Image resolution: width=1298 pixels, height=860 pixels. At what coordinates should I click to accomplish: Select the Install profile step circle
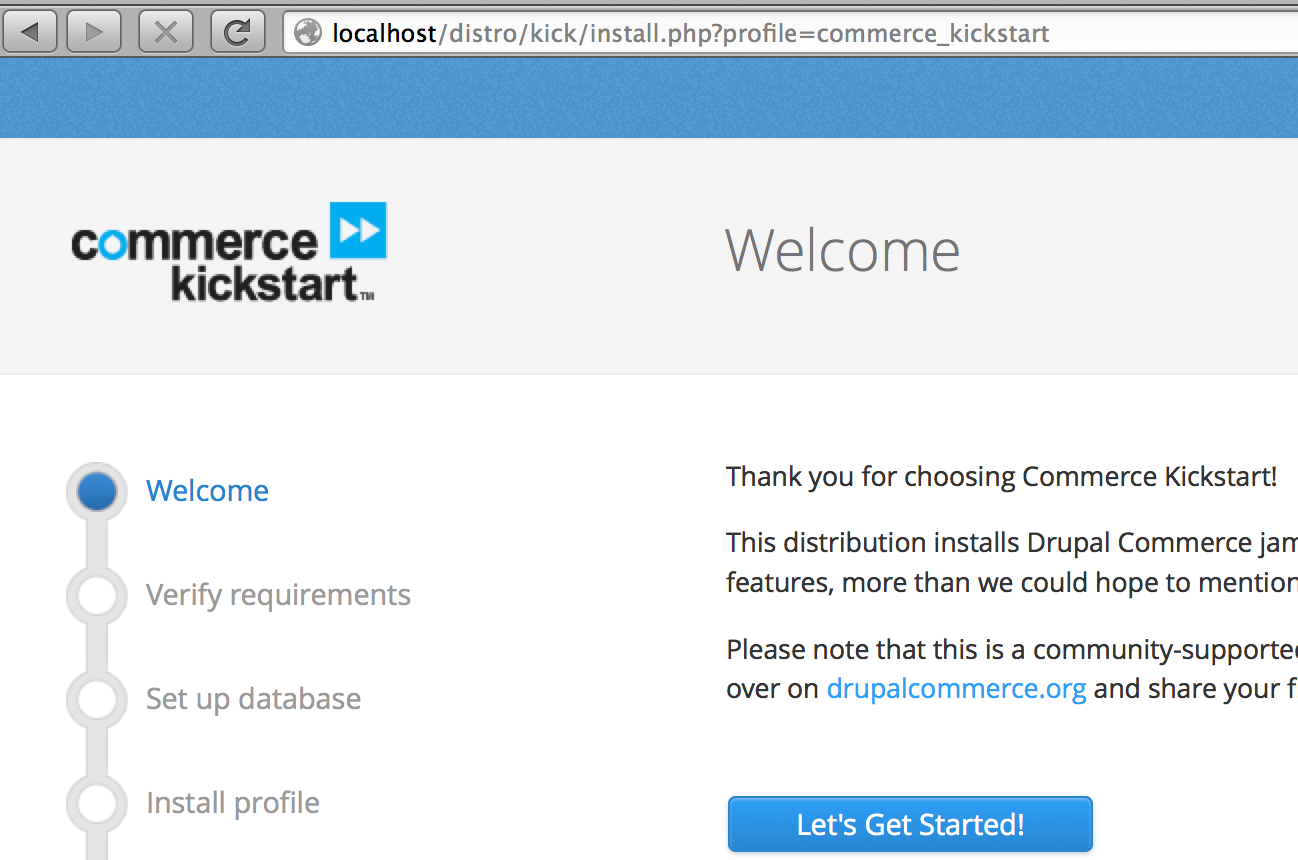click(x=97, y=803)
